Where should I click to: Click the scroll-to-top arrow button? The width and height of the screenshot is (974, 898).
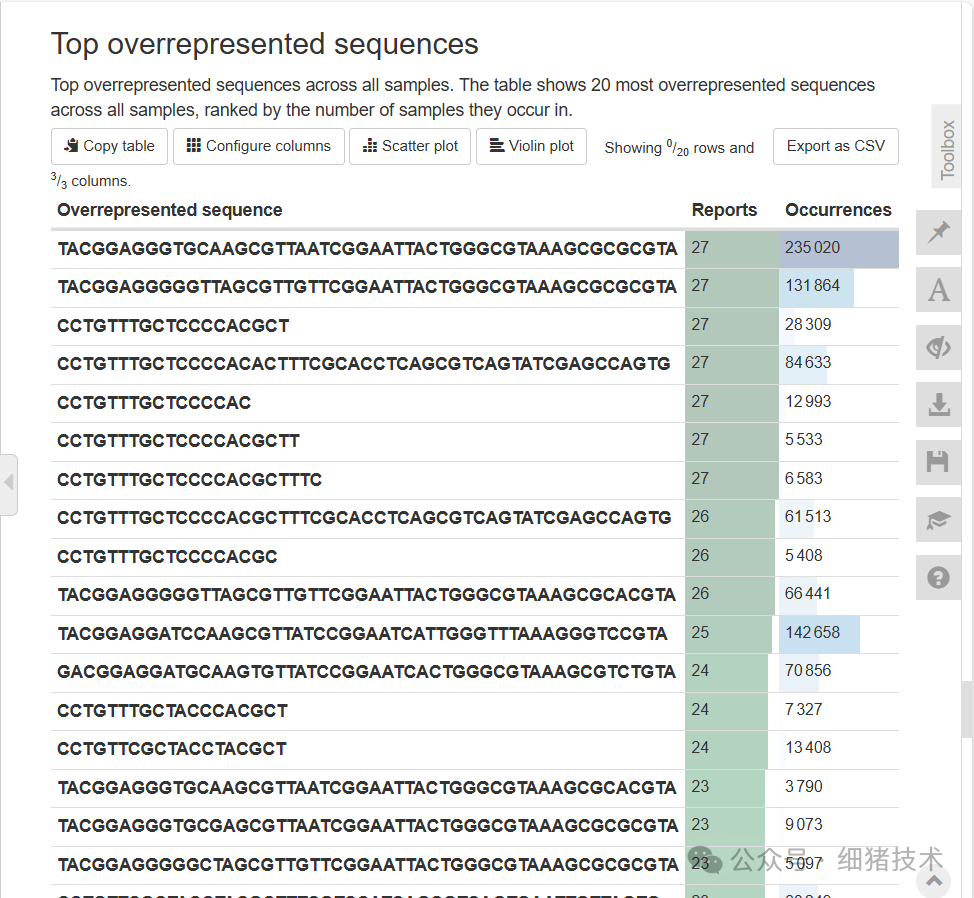point(934,880)
